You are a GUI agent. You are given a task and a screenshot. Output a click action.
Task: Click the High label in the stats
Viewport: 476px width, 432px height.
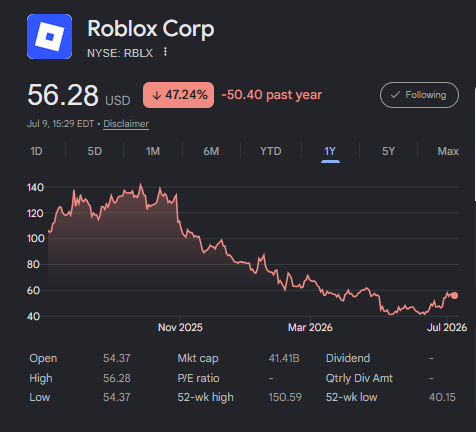41,378
